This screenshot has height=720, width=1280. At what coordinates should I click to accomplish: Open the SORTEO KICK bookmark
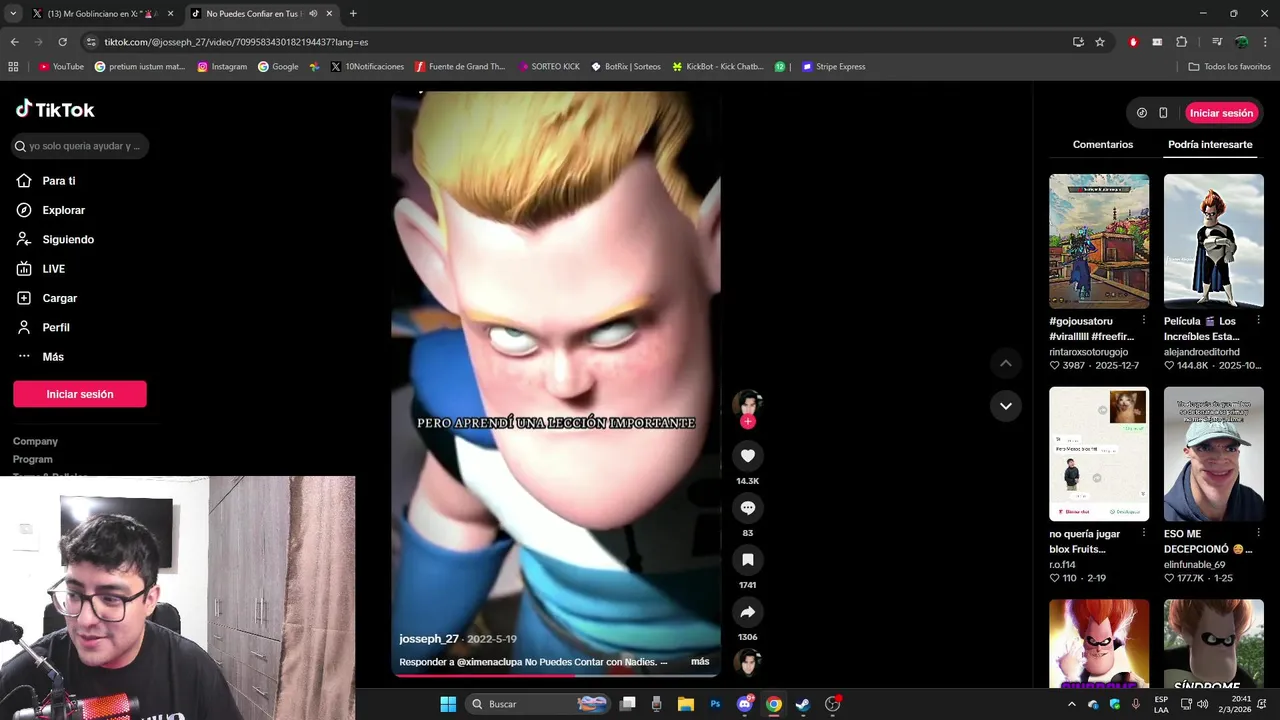click(x=549, y=67)
